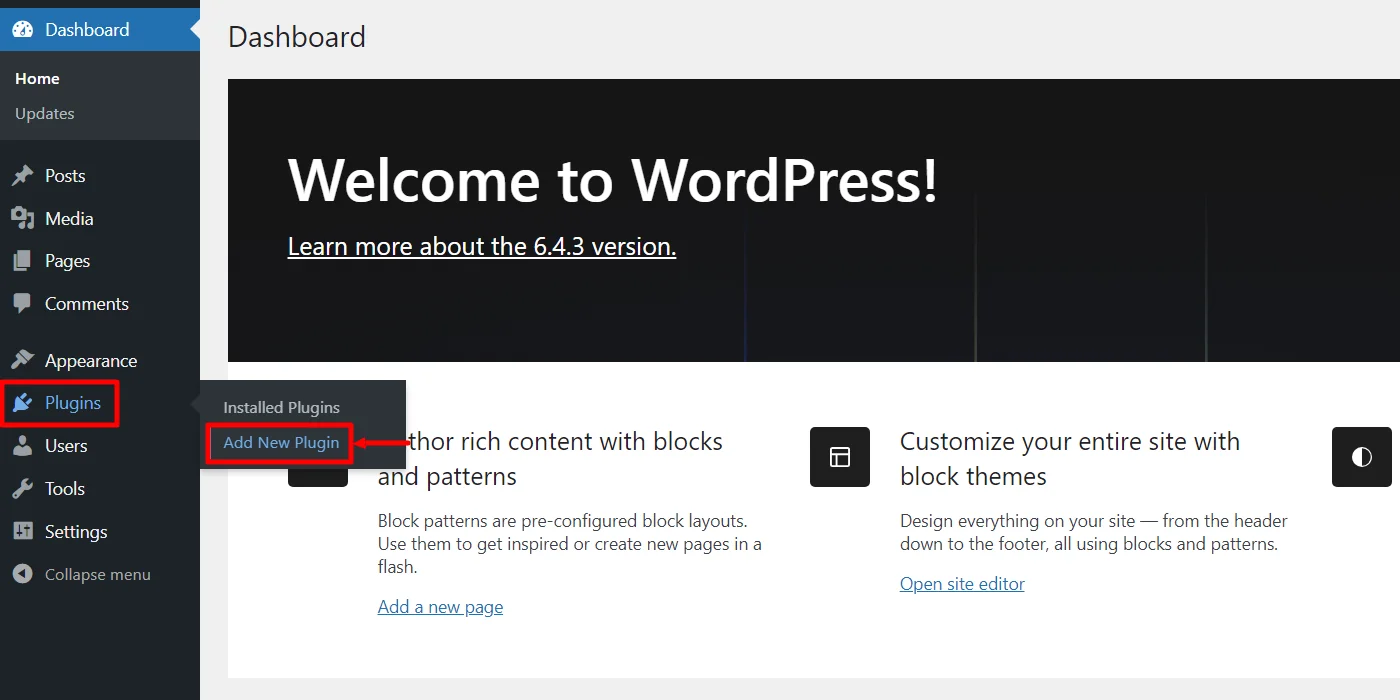This screenshot has width=1400, height=700.
Task: Open the Settings menu label
Action: (76, 532)
